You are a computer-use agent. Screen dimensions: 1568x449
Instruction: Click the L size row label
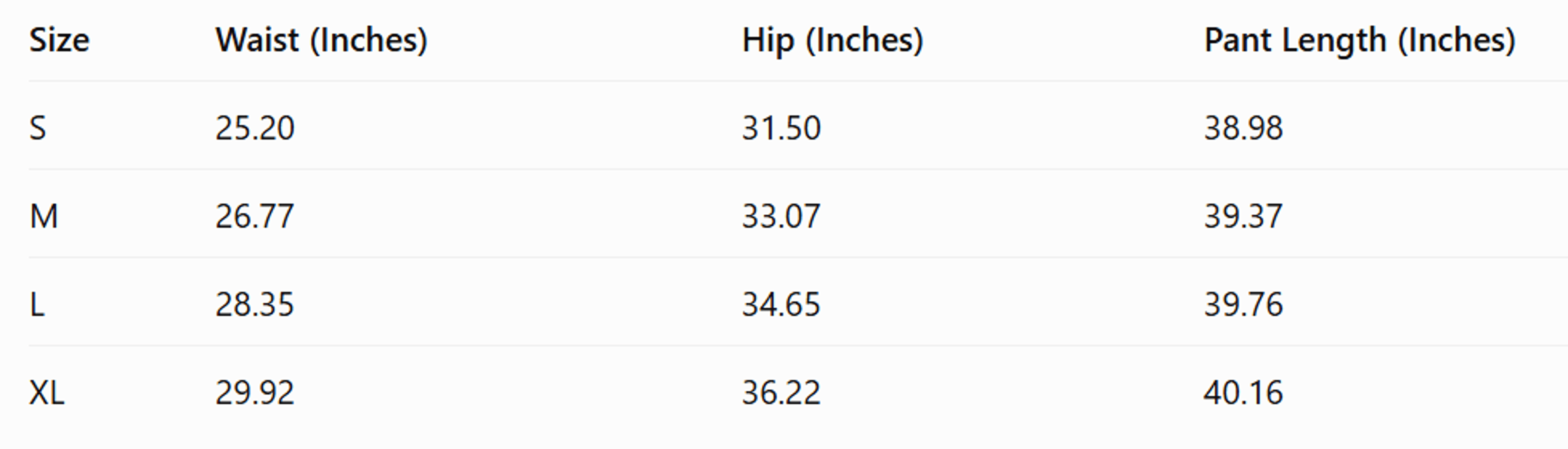(37, 304)
